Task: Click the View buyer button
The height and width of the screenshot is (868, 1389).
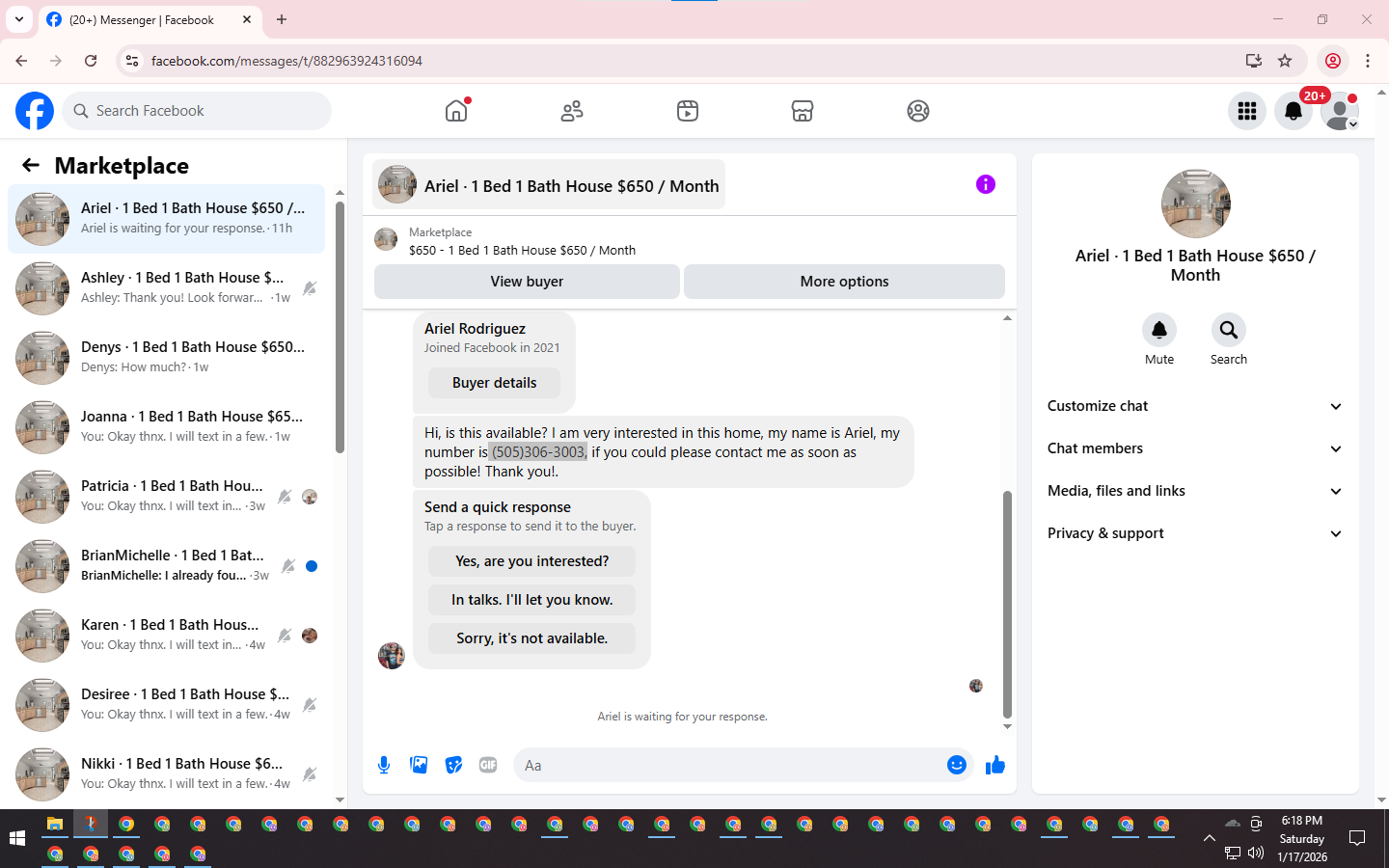Action: pos(527,282)
